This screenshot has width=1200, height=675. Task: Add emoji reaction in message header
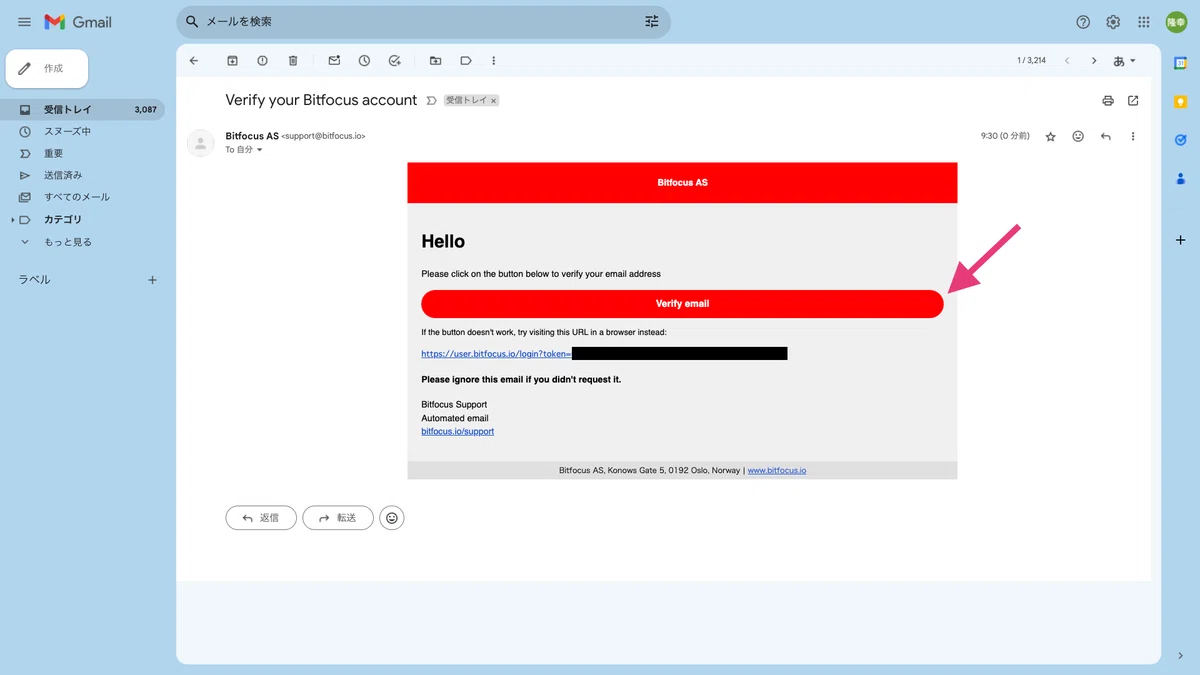[1078, 137]
